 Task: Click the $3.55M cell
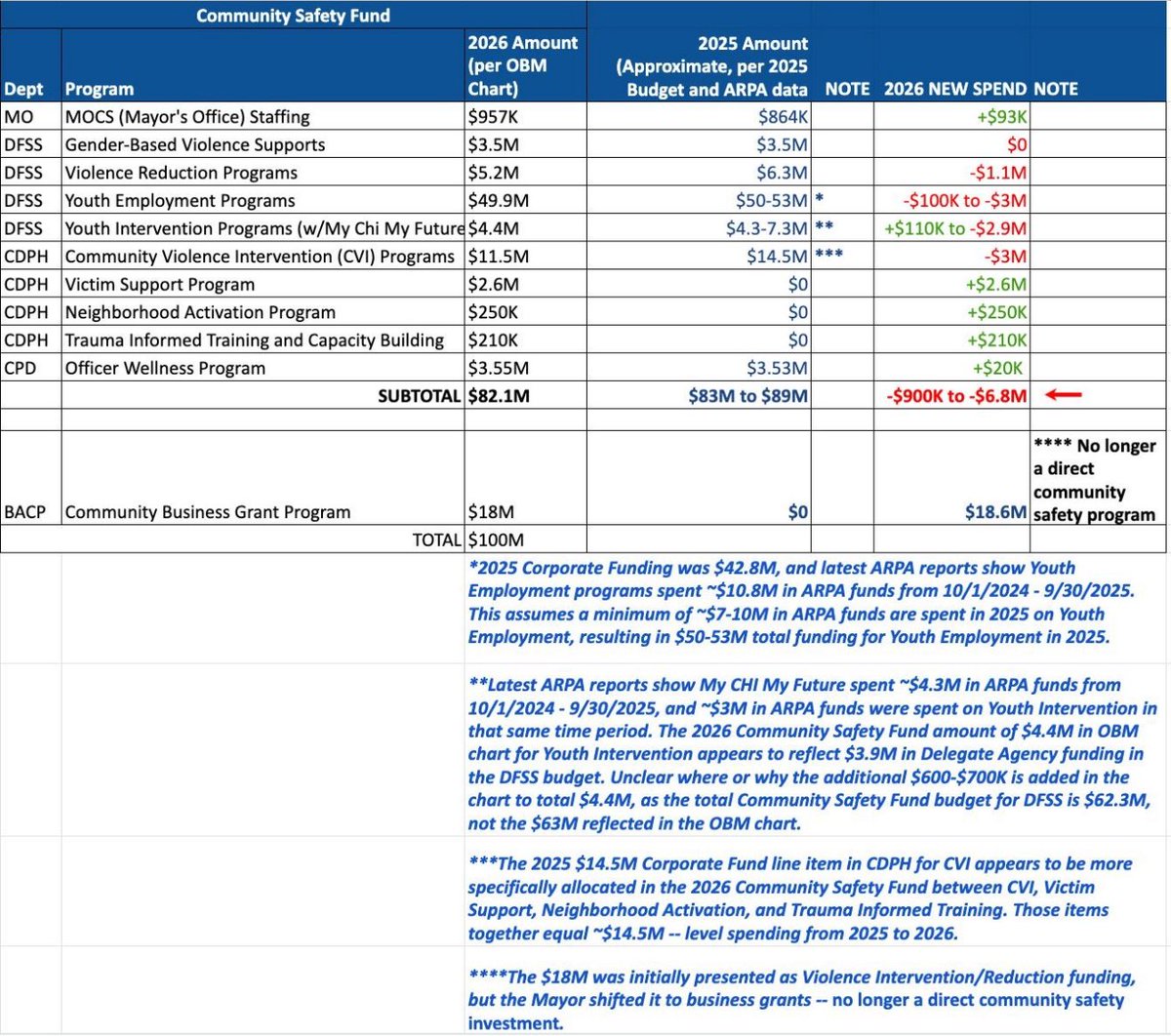(525, 369)
